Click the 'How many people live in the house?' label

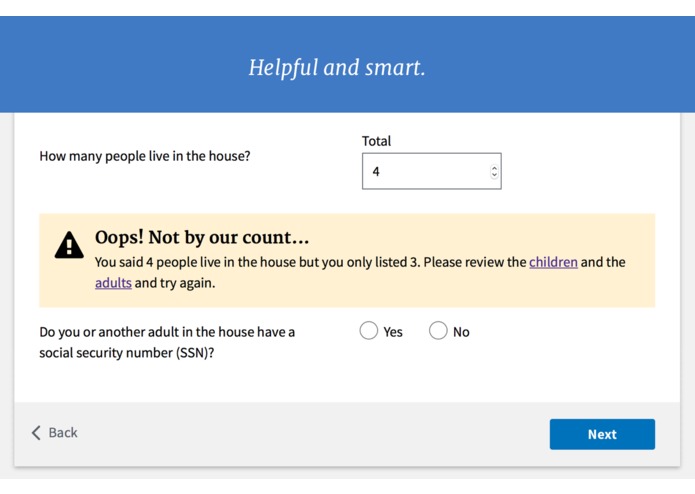[x=144, y=156]
